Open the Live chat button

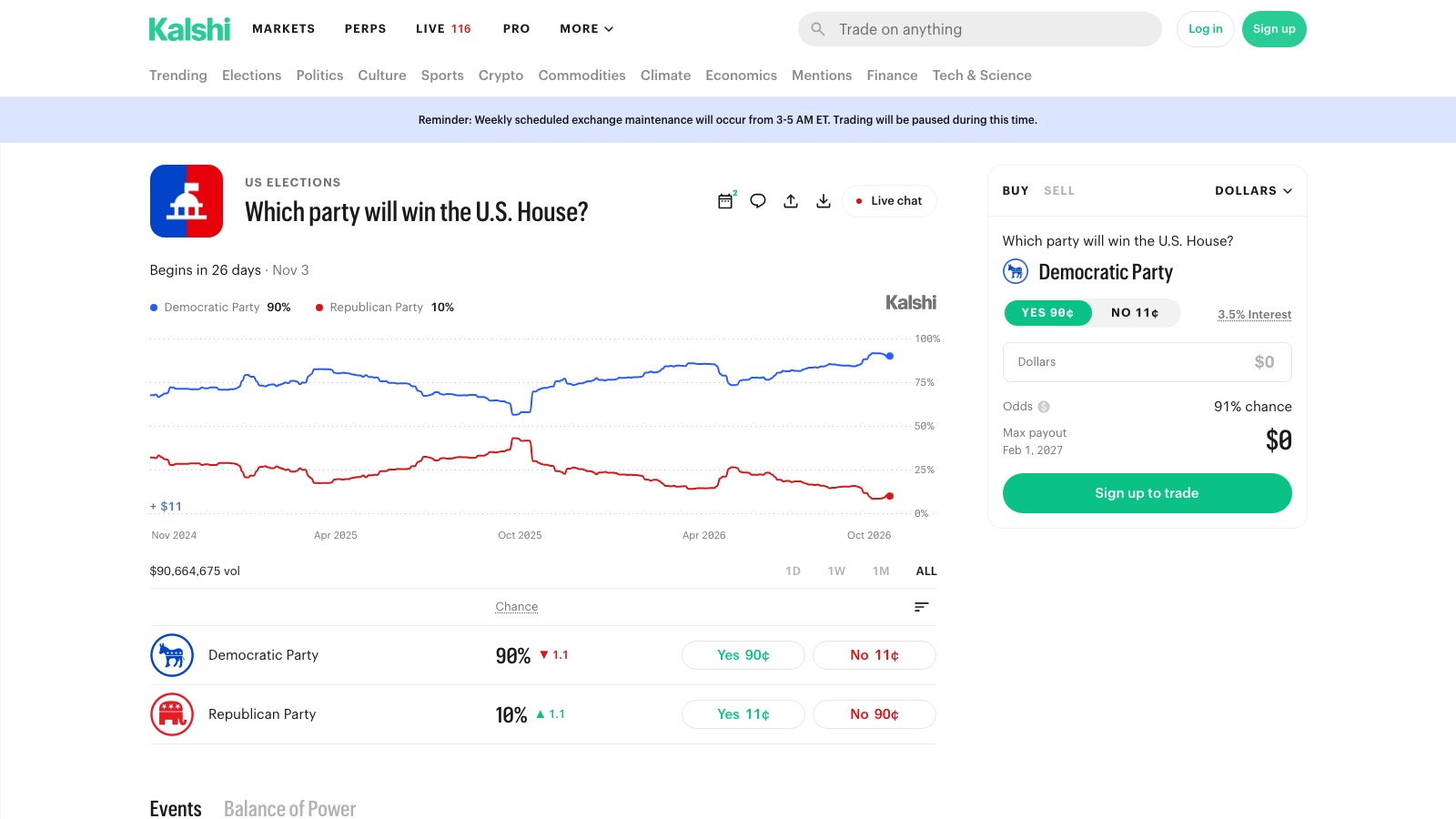pyautogui.click(x=889, y=201)
